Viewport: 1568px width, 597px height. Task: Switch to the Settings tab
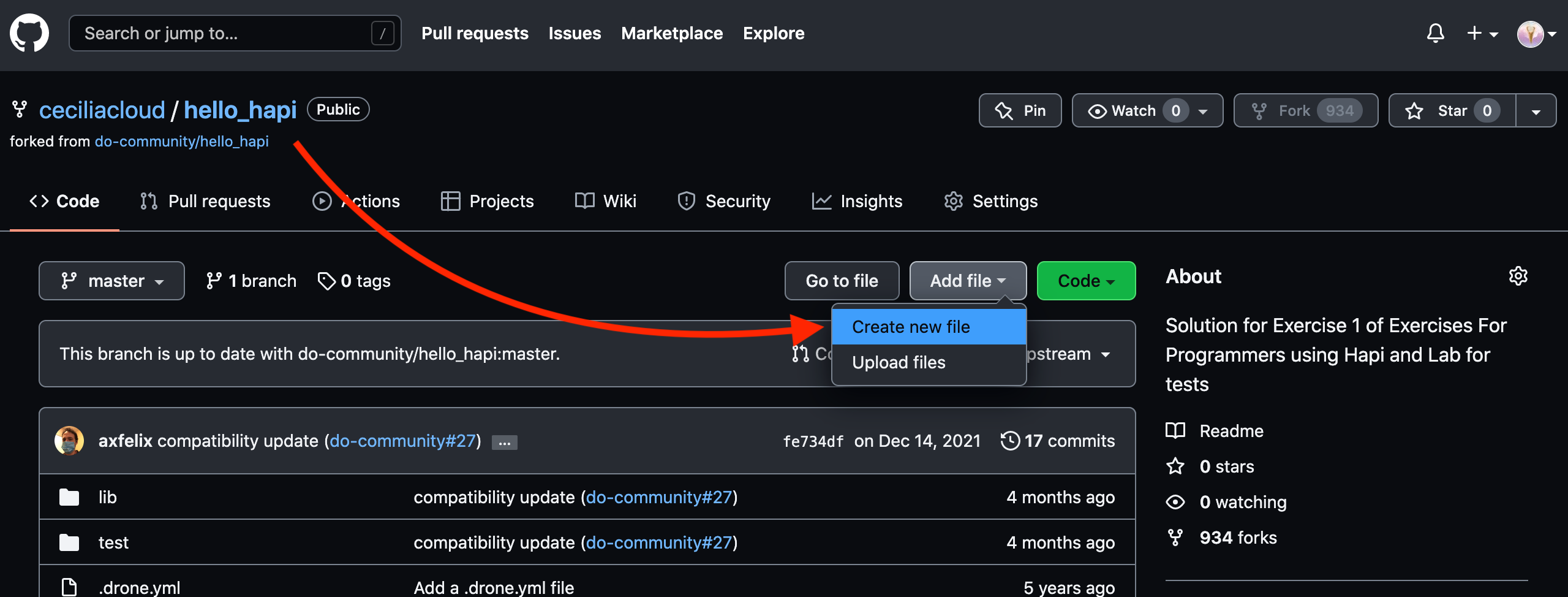click(x=990, y=201)
